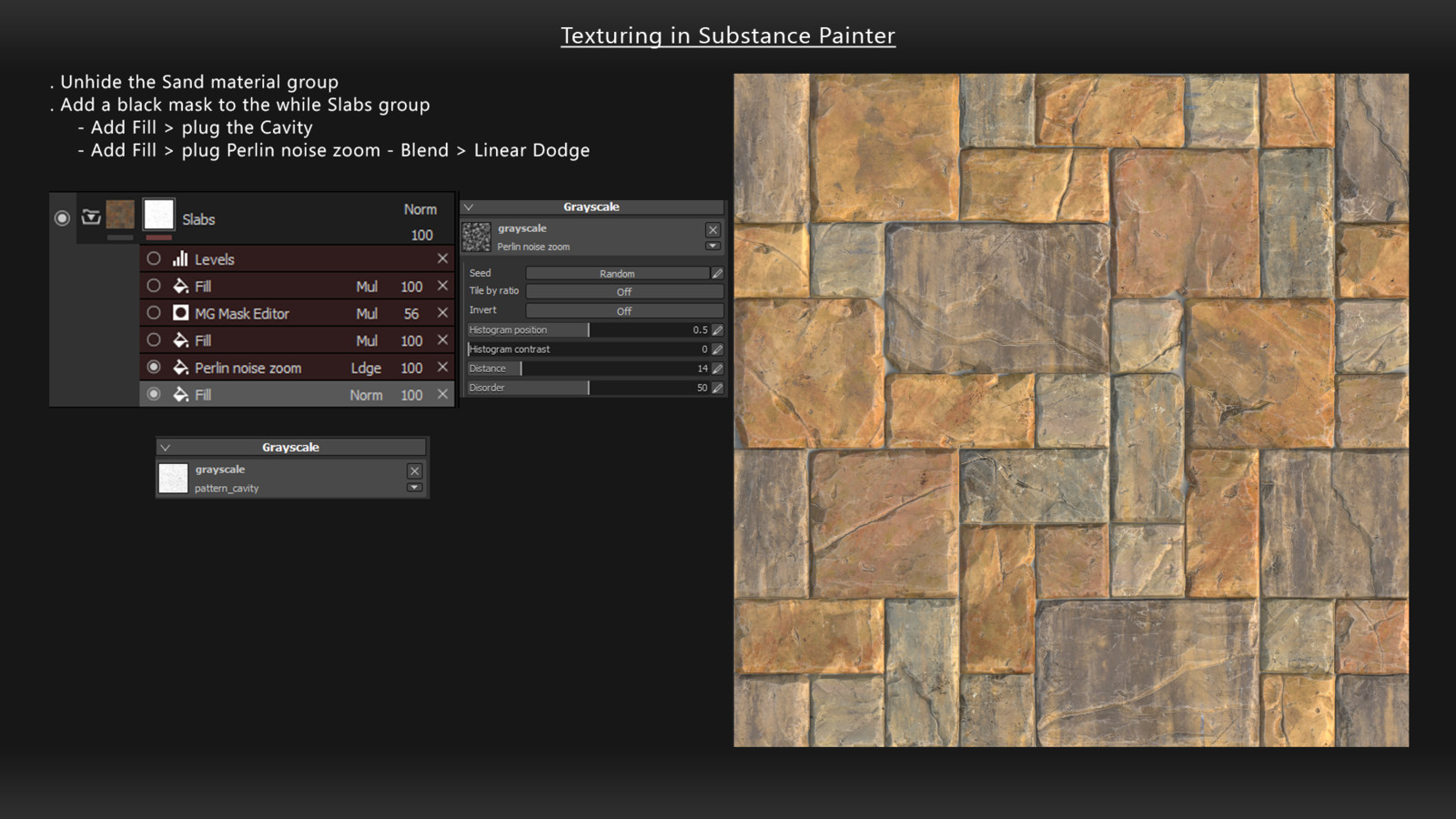Viewport: 1456px width, 819px height.
Task: Toggle the Invert Off button
Action: [x=624, y=311]
